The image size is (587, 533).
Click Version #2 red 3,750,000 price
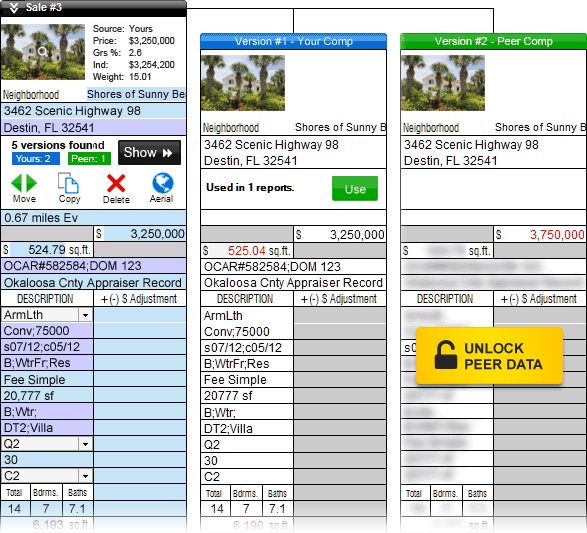(x=557, y=235)
